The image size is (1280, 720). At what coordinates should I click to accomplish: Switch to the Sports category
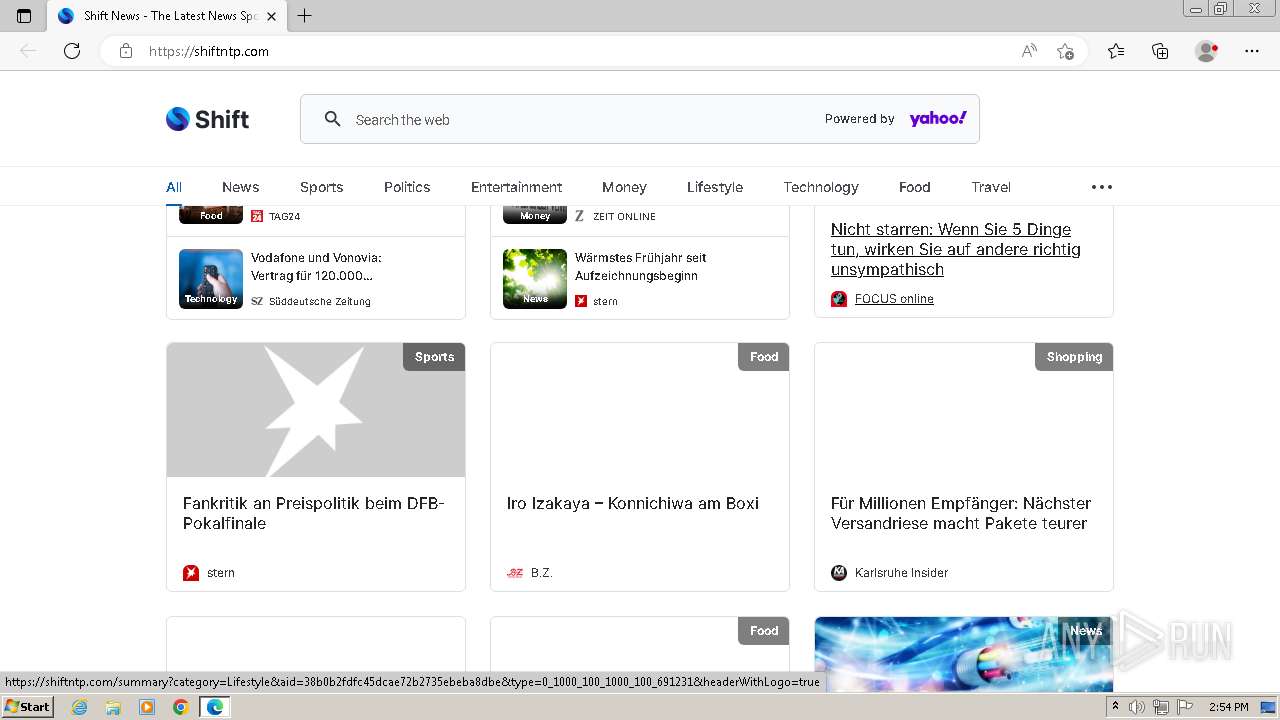[321, 187]
